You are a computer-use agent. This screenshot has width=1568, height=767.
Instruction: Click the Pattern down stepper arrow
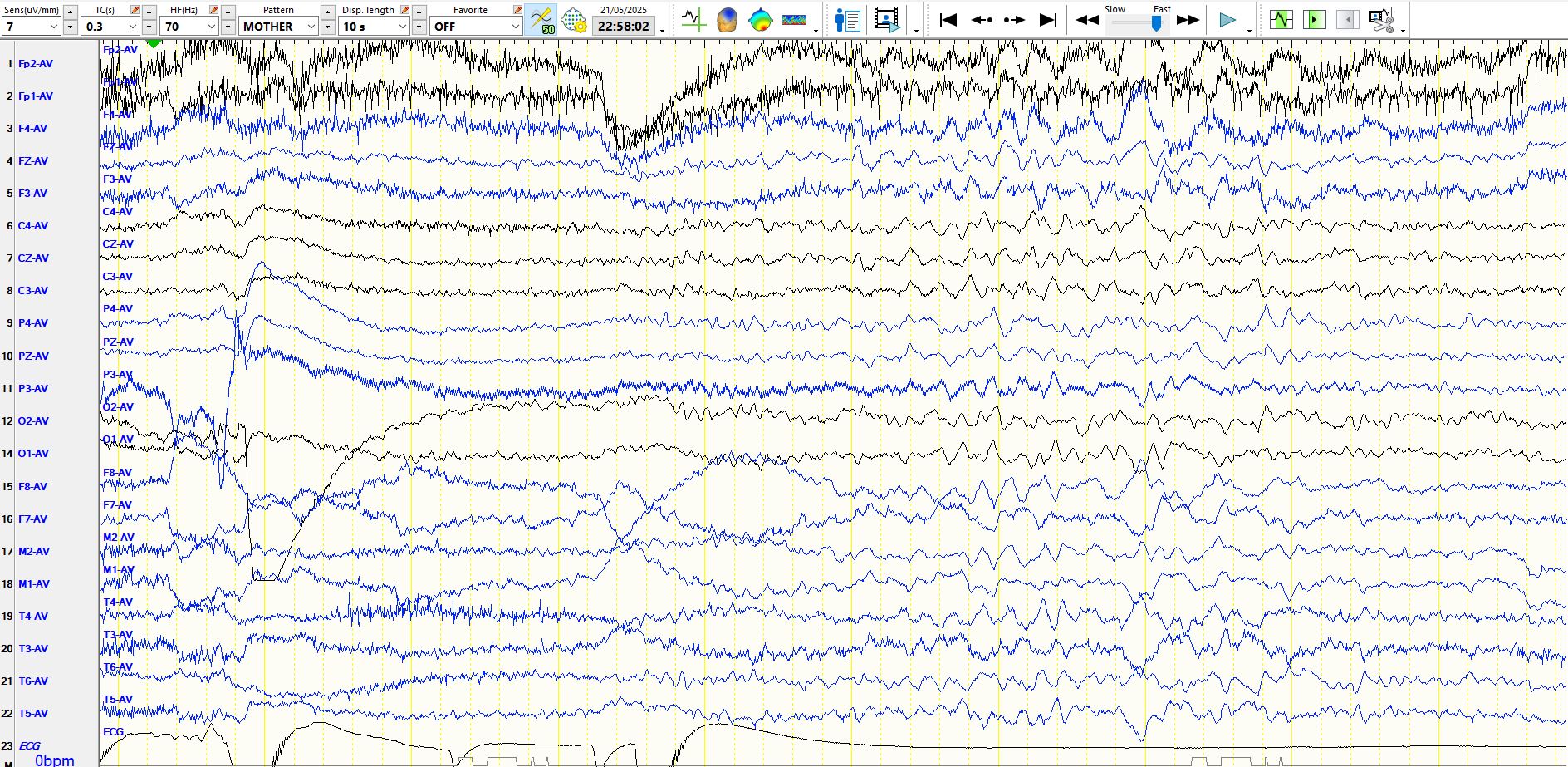[328, 27]
